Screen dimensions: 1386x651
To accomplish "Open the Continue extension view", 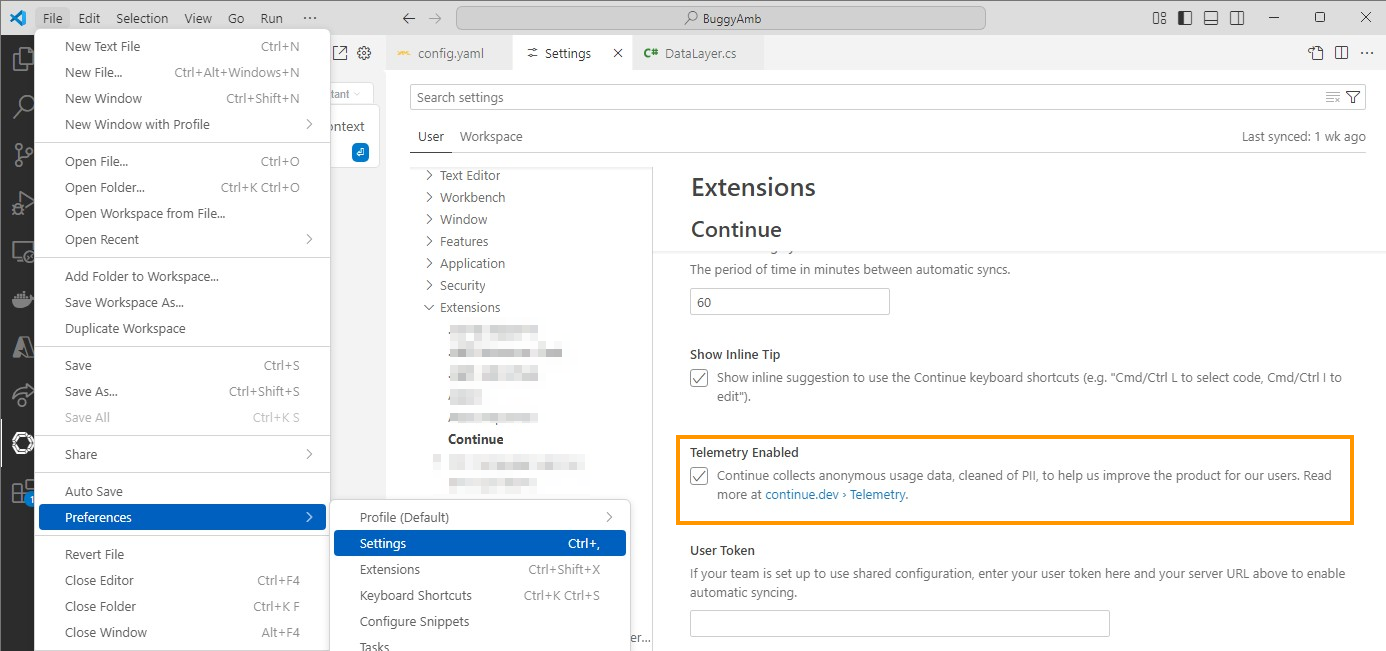I will 20,443.
